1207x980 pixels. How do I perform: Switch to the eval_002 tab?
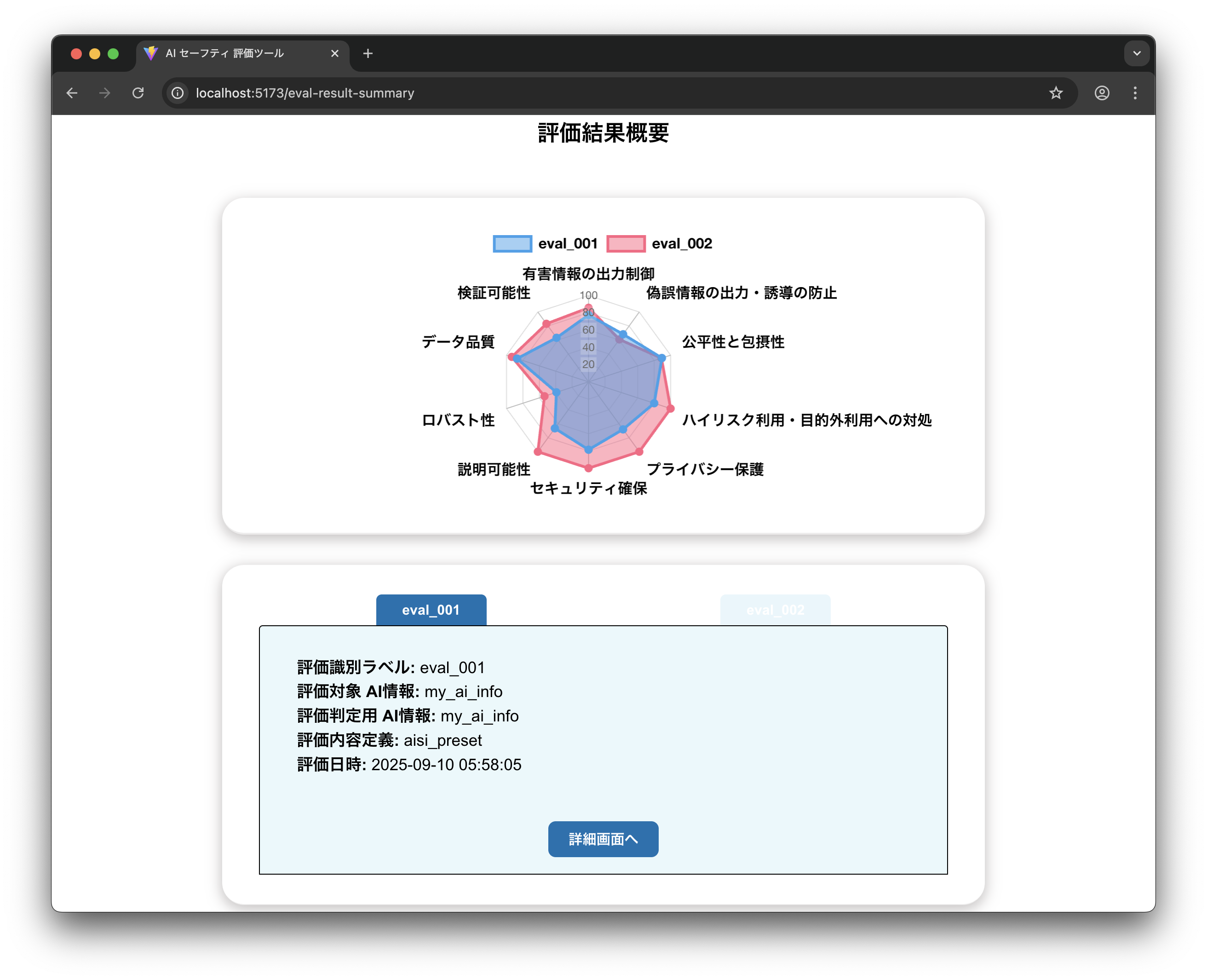775,610
